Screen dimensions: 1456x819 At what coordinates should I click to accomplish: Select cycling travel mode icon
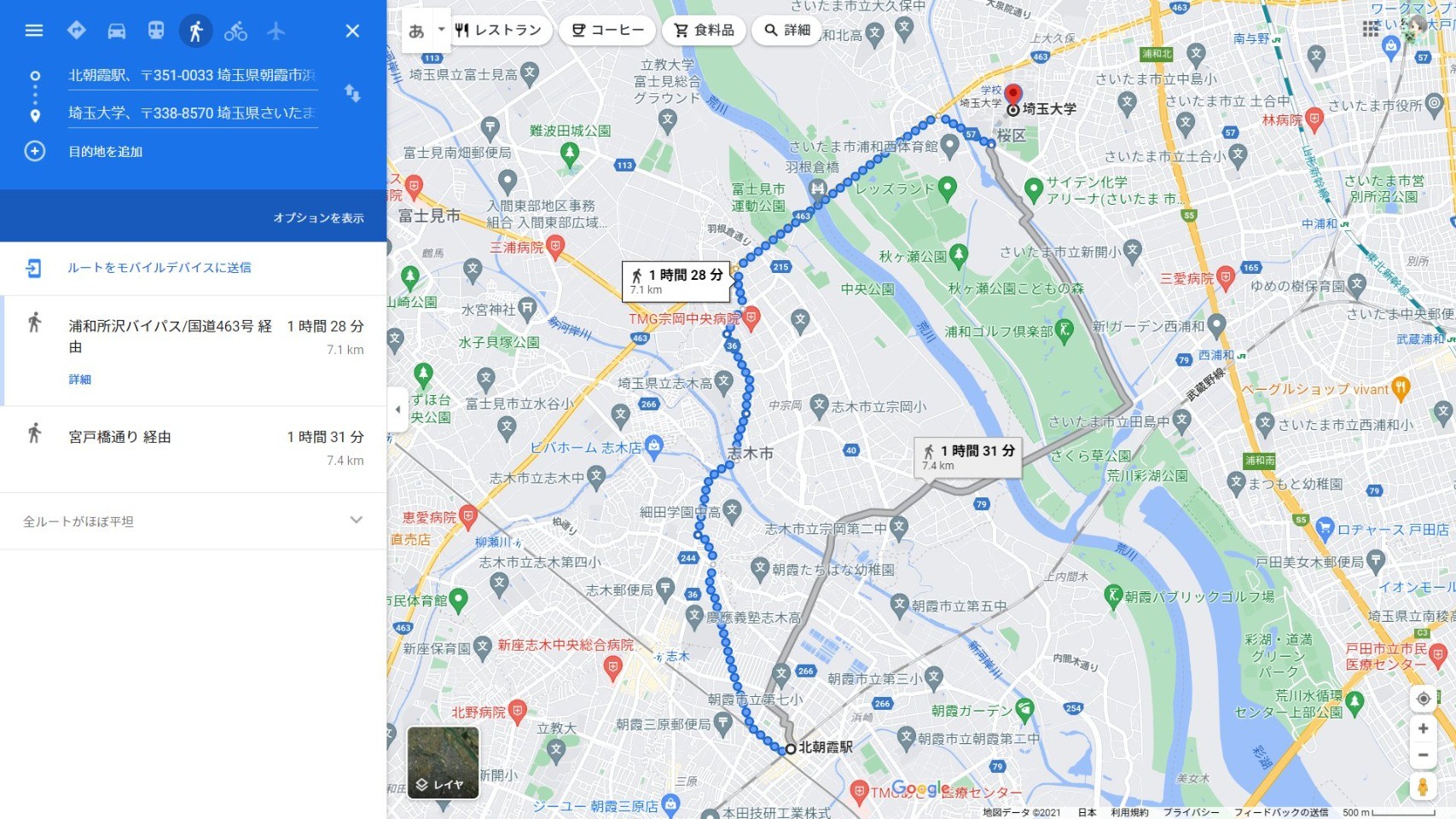235,31
